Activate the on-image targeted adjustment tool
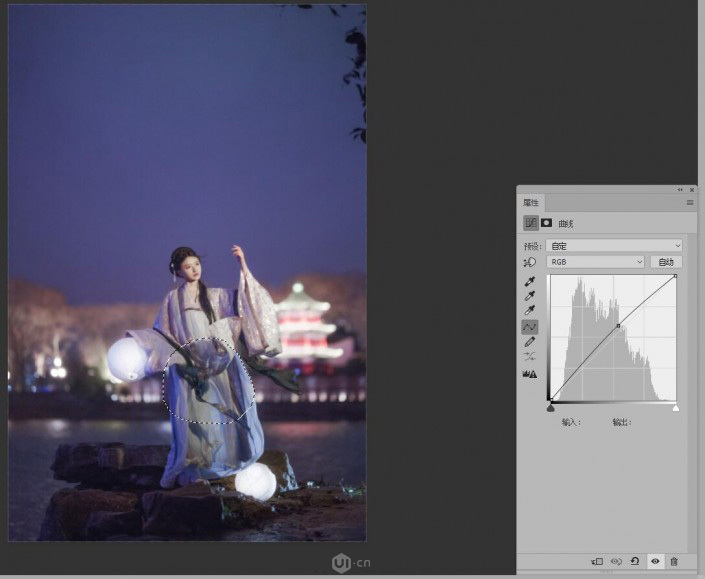This screenshot has height=579, width=705. [529, 262]
